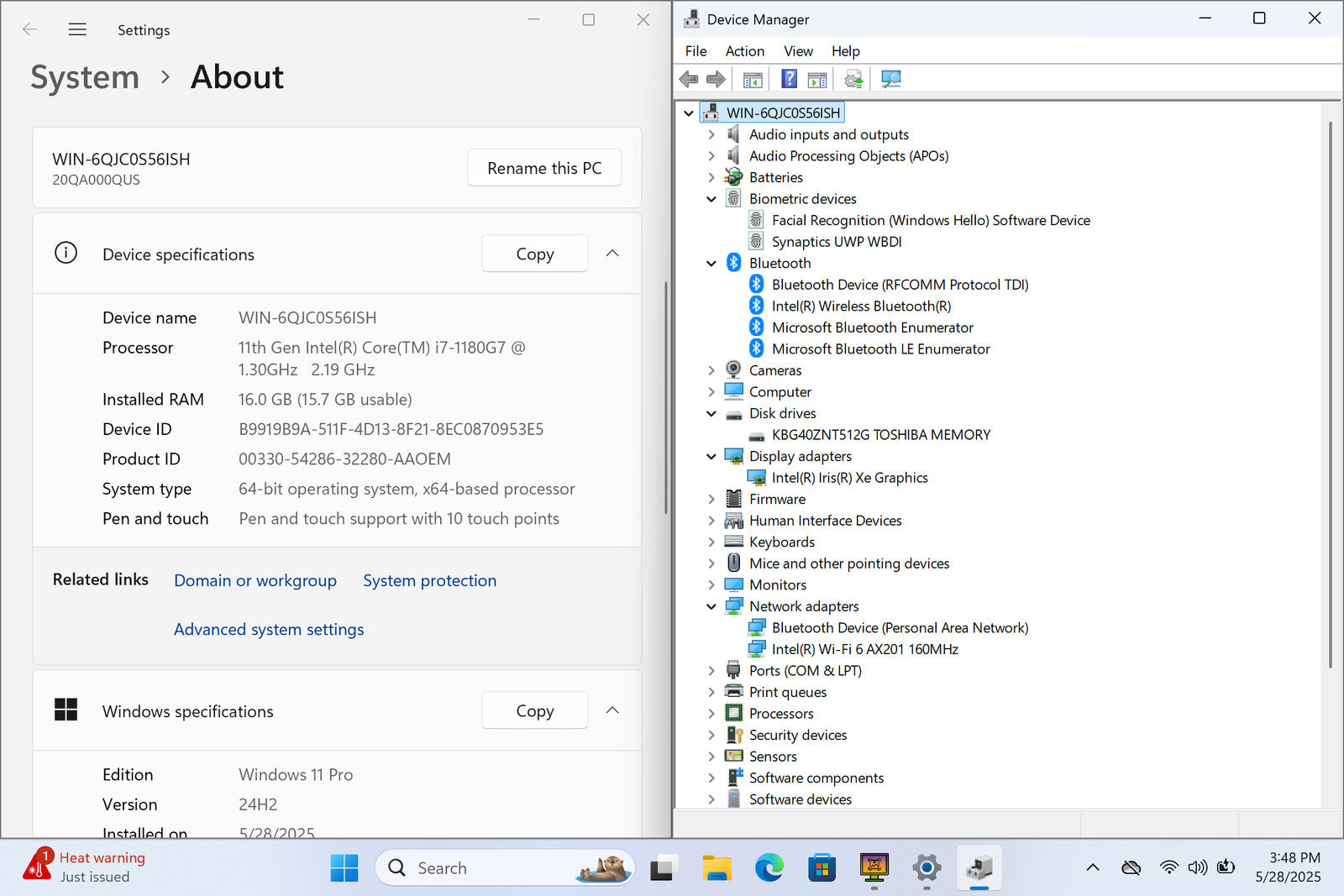The image size is (1344, 896).
Task: Open the Action menu
Action: coord(744,51)
